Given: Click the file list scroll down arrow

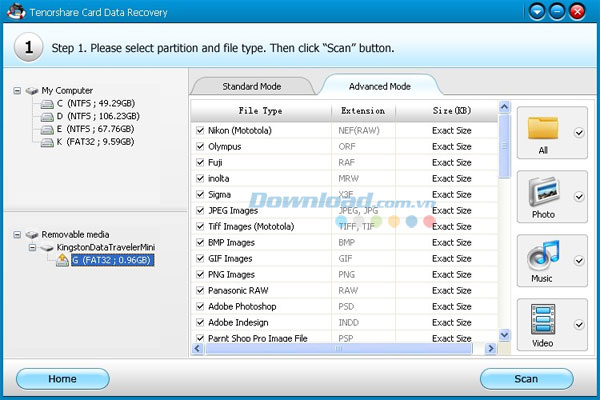Looking at the screenshot, I should [x=504, y=335].
